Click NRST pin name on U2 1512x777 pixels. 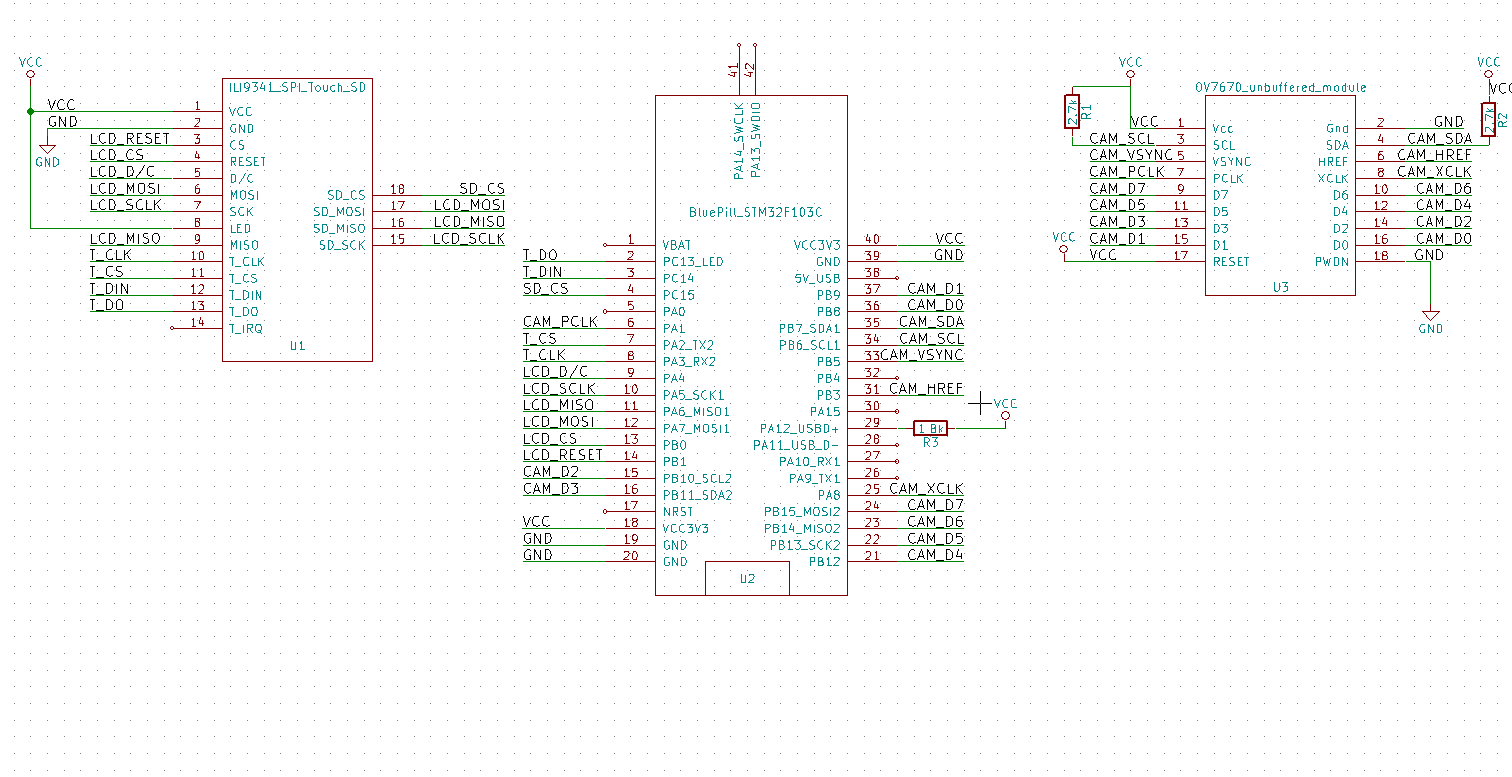[x=677, y=512]
